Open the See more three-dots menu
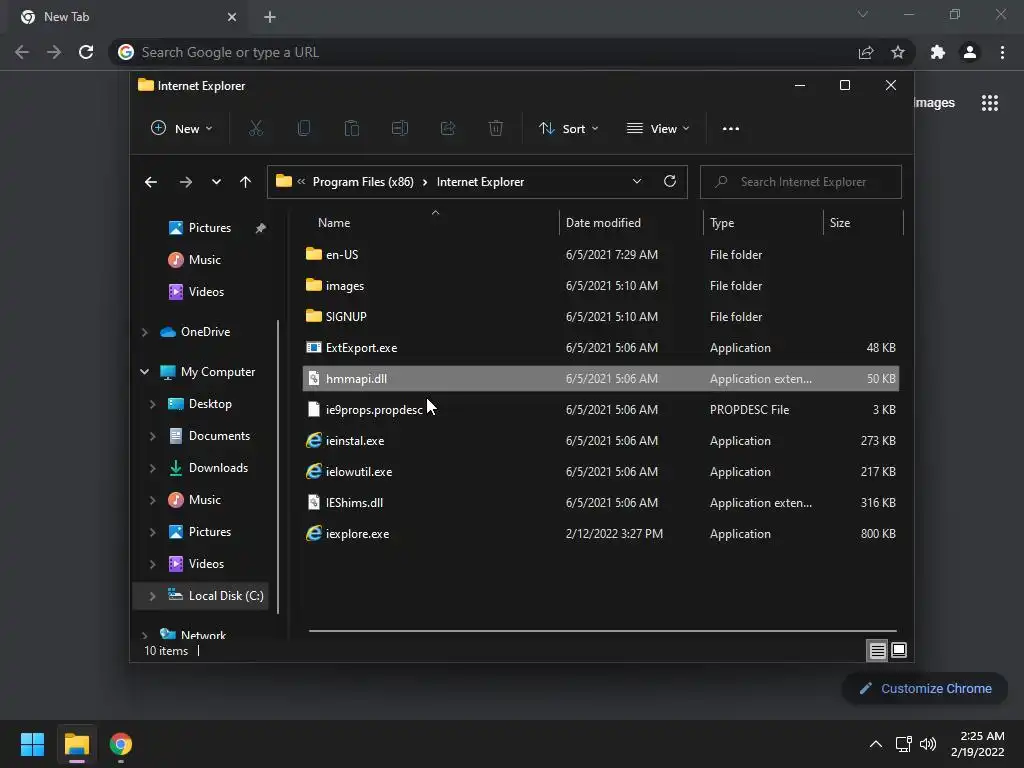This screenshot has width=1024, height=768. (x=731, y=129)
